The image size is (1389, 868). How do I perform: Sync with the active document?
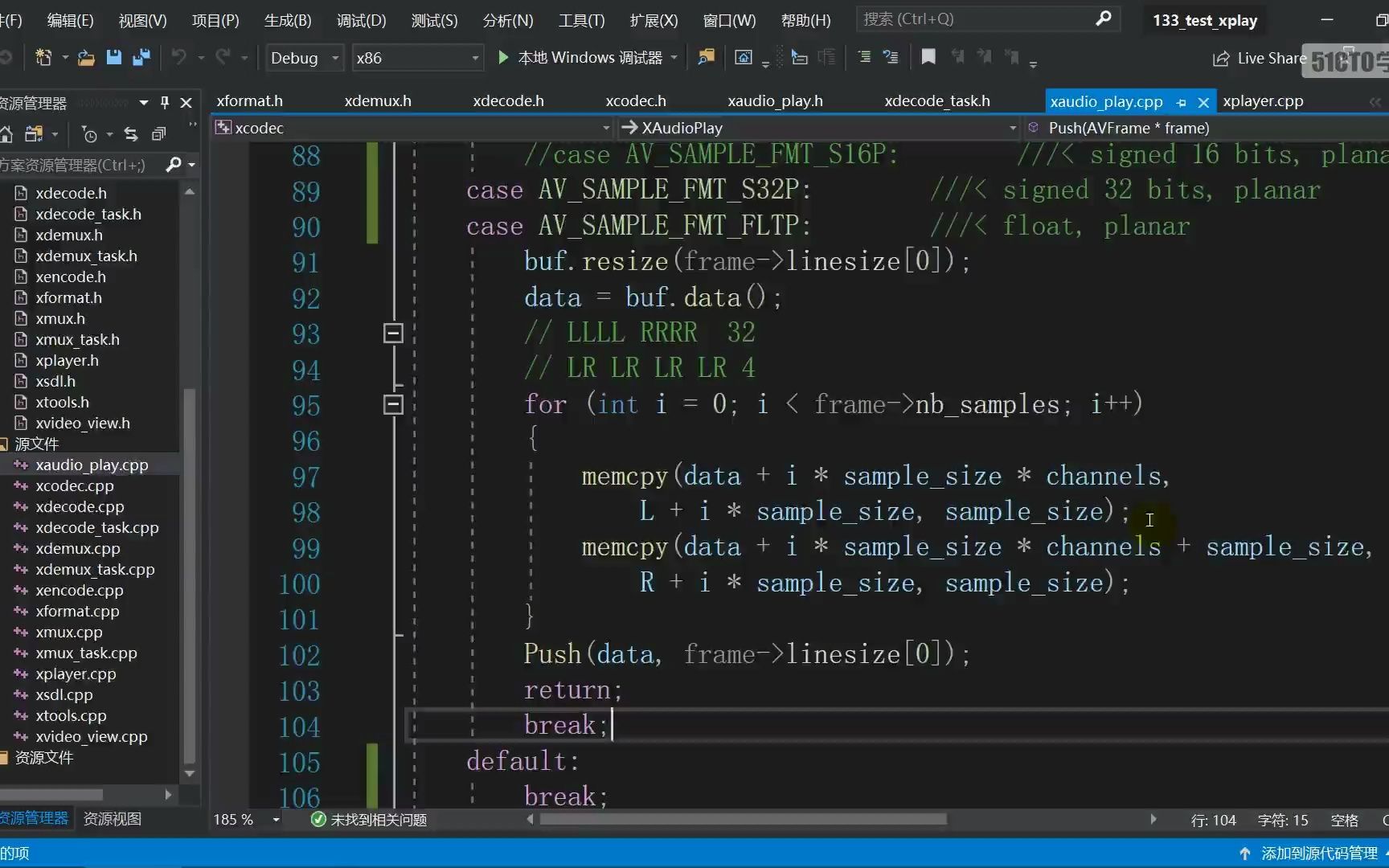click(x=131, y=134)
